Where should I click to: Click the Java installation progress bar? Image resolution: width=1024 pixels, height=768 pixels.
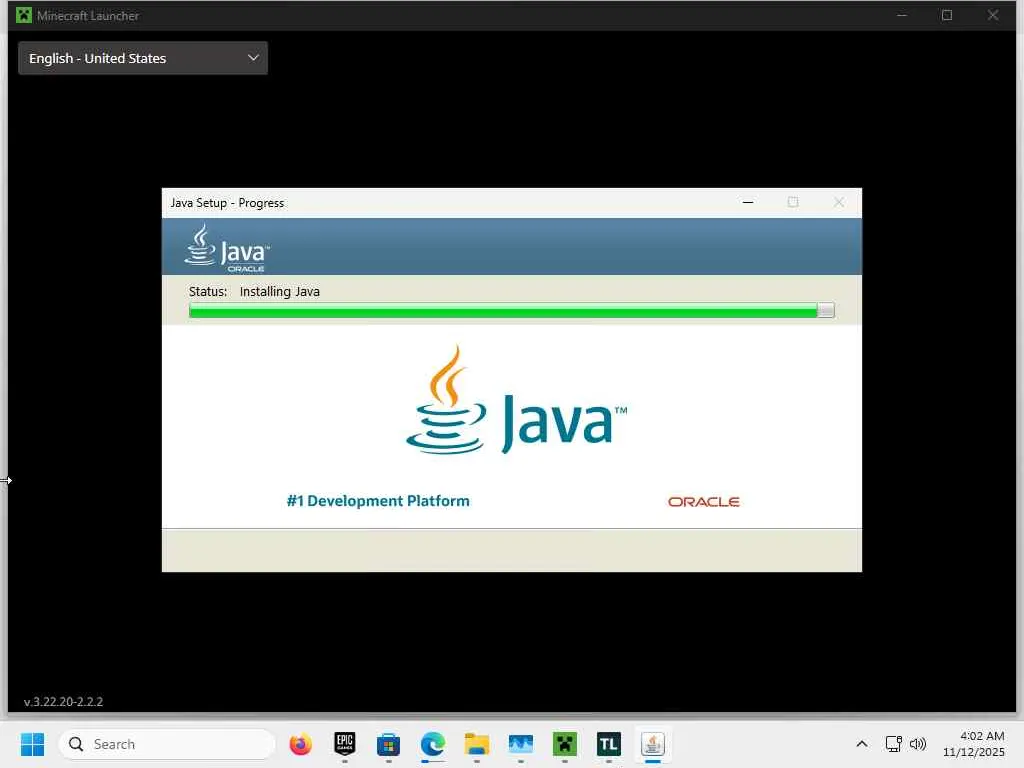pyautogui.click(x=511, y=310)
